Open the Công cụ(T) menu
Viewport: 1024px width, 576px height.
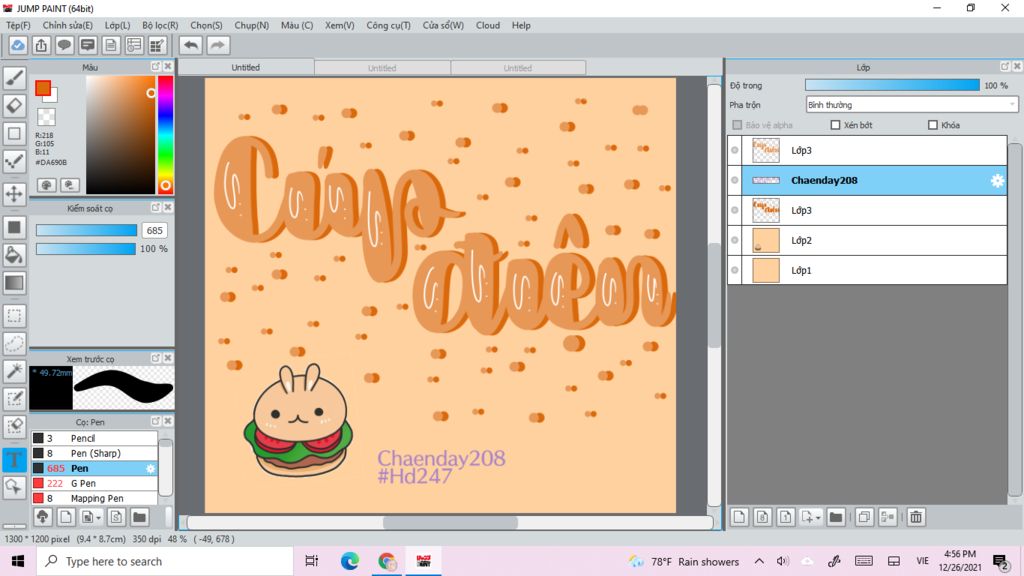click(x=389, y=25)
